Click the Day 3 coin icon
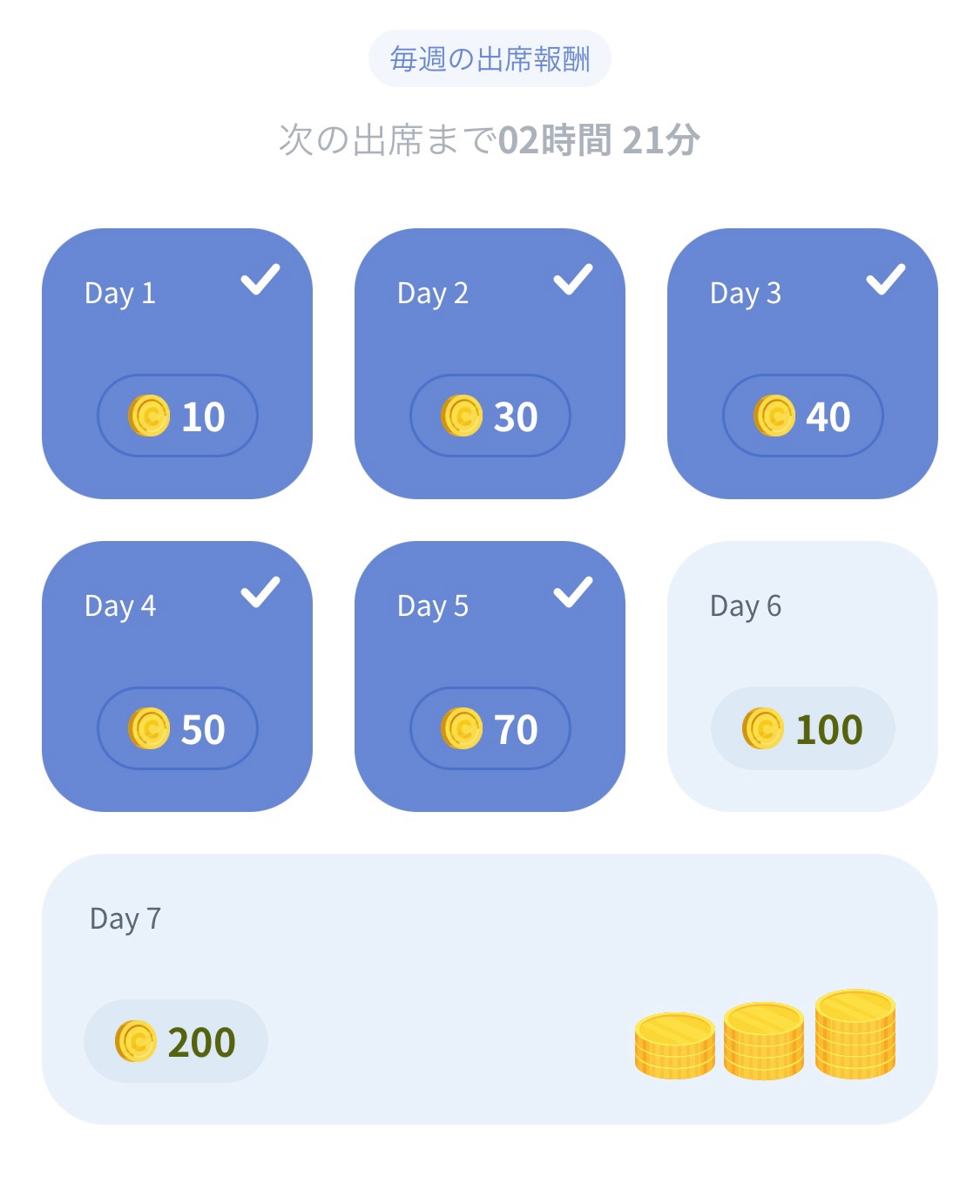Viewport: 980px width, 1204px height. pos(774,416)
